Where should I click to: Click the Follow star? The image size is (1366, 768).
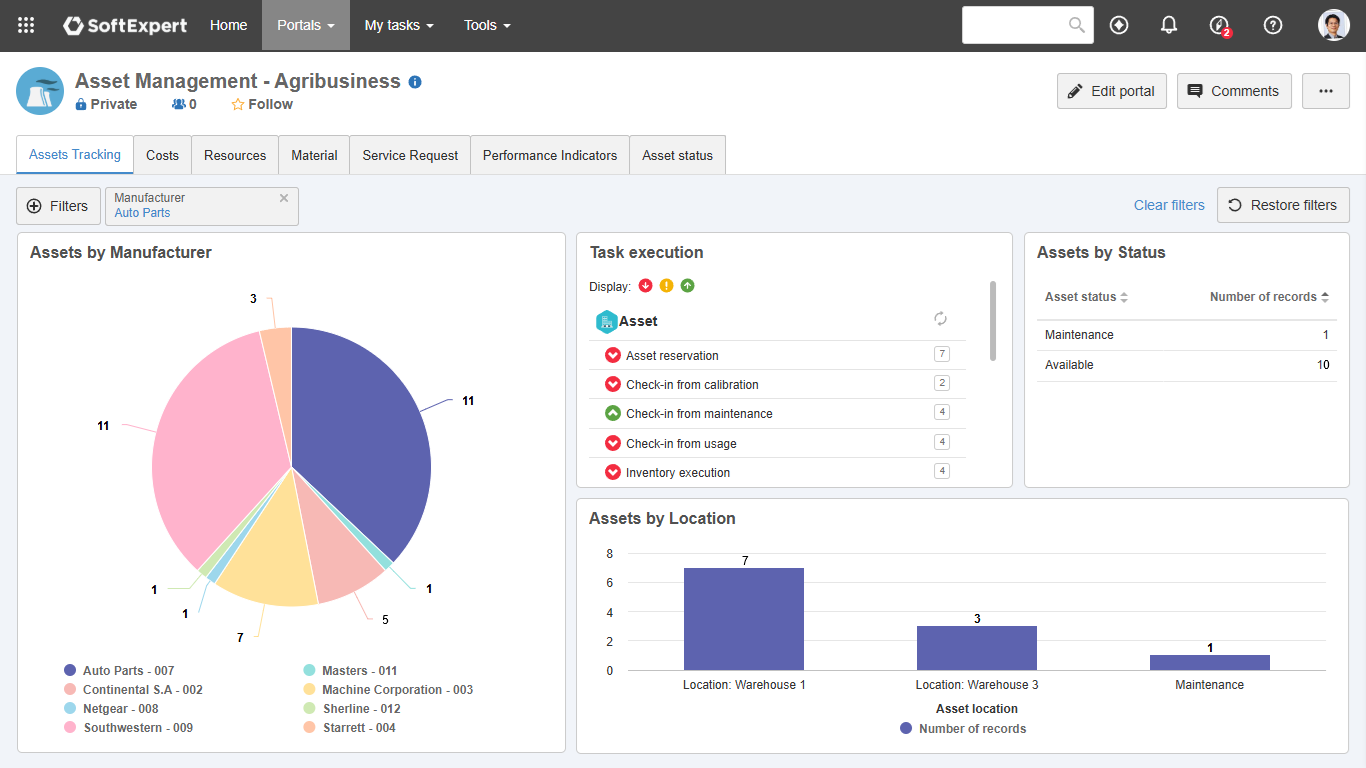pyautogui.click(x=238, y=104)
